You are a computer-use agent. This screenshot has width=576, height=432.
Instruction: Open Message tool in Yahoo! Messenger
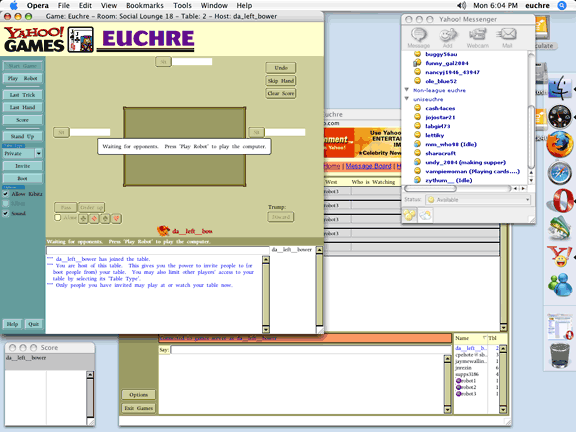pos(418,38)
